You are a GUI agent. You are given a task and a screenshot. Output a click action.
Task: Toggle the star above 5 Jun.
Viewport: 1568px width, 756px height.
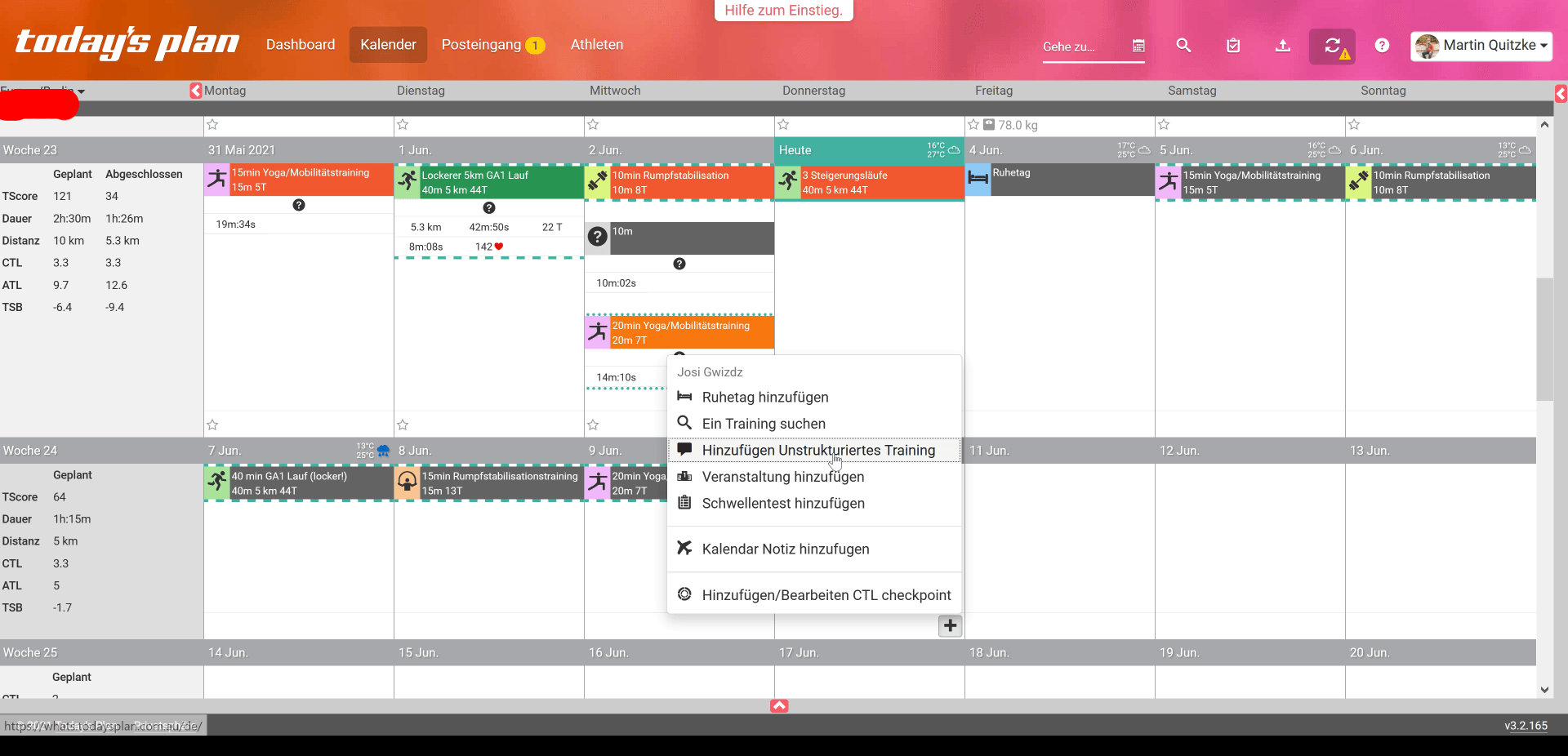click(x=1164, y=125)
